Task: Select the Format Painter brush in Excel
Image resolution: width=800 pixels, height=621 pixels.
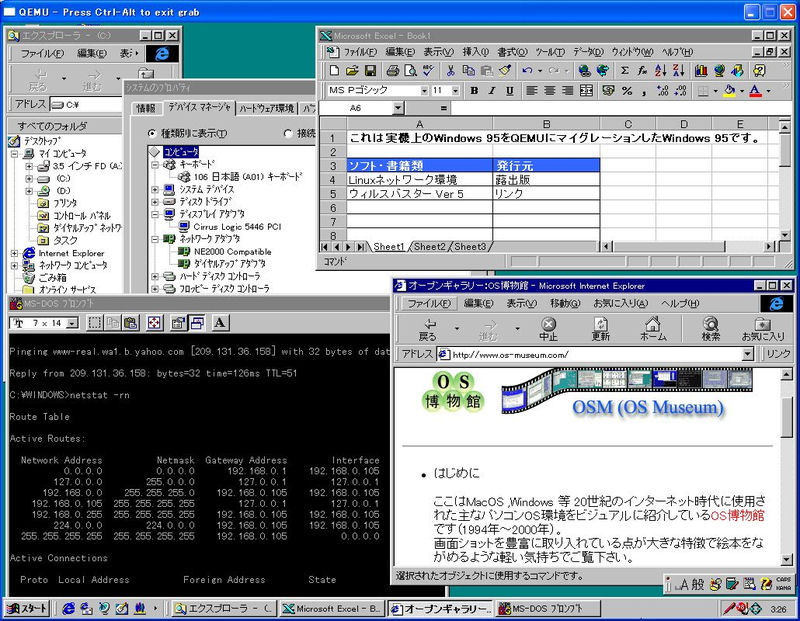Action: [505, 71]
